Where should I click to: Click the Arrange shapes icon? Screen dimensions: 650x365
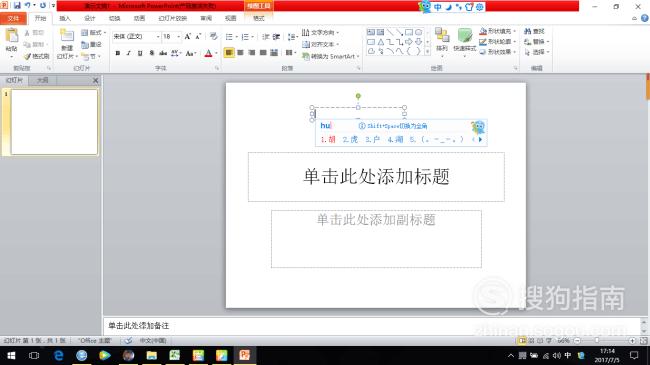pyautogui.click(x=442, y=36)
